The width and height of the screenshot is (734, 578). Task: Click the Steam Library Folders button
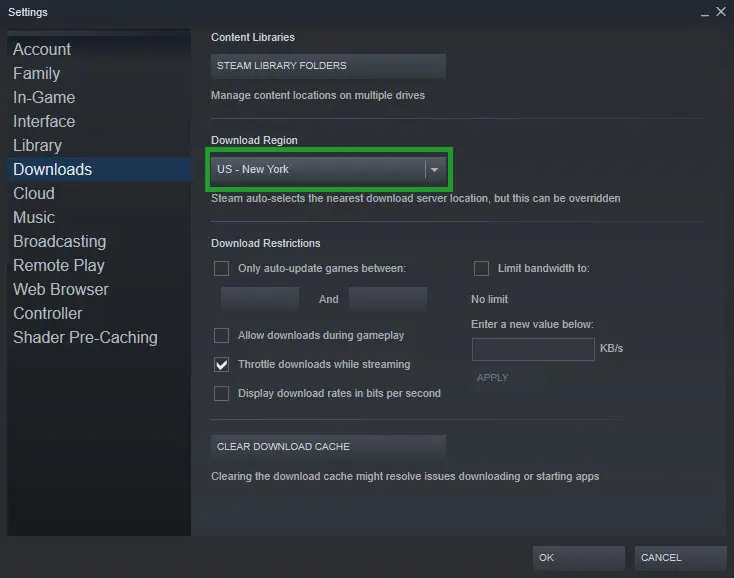click(328, 66)
